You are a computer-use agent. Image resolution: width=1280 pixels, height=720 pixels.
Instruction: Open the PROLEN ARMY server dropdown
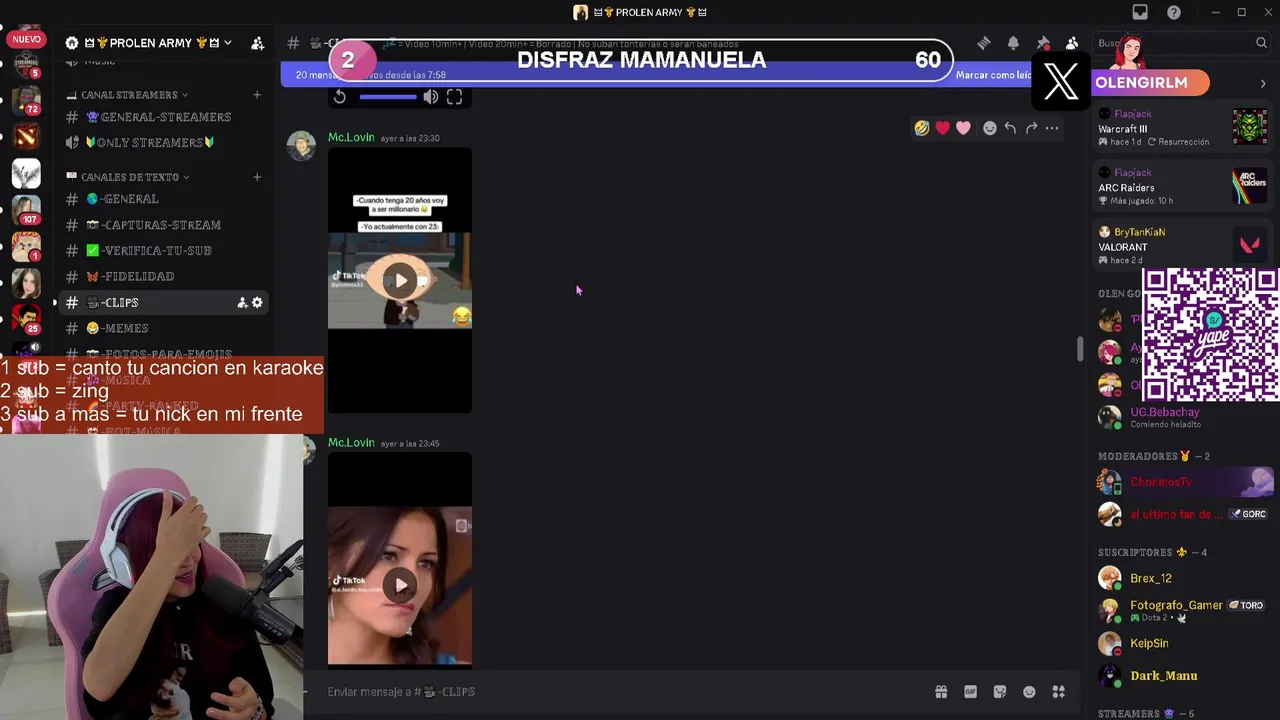pos(149,43)
